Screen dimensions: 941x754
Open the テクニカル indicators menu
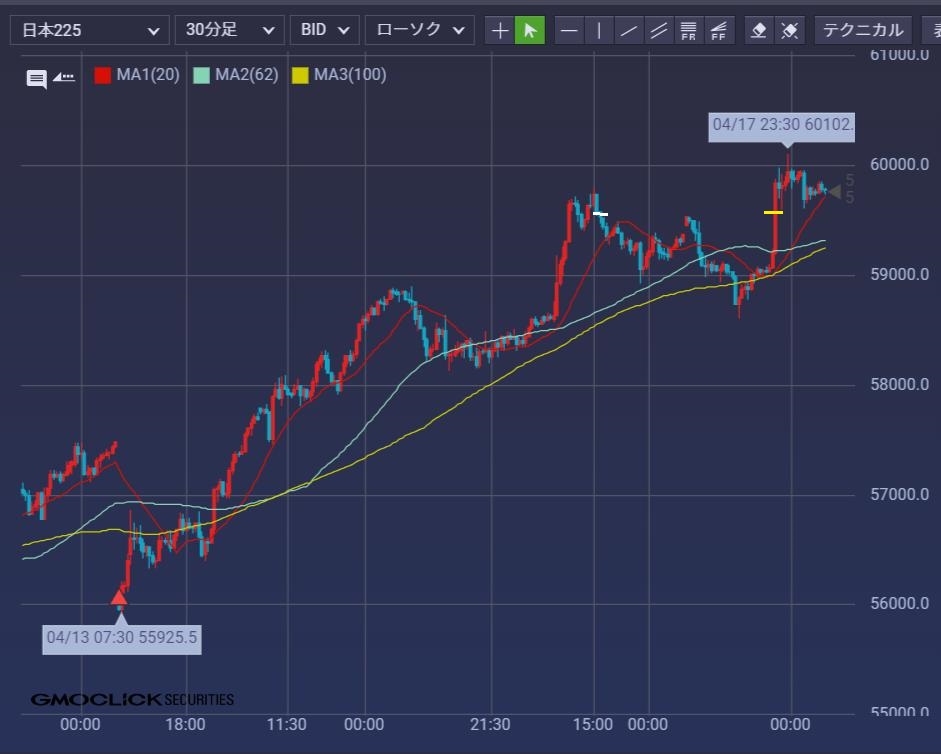point(862,30)
